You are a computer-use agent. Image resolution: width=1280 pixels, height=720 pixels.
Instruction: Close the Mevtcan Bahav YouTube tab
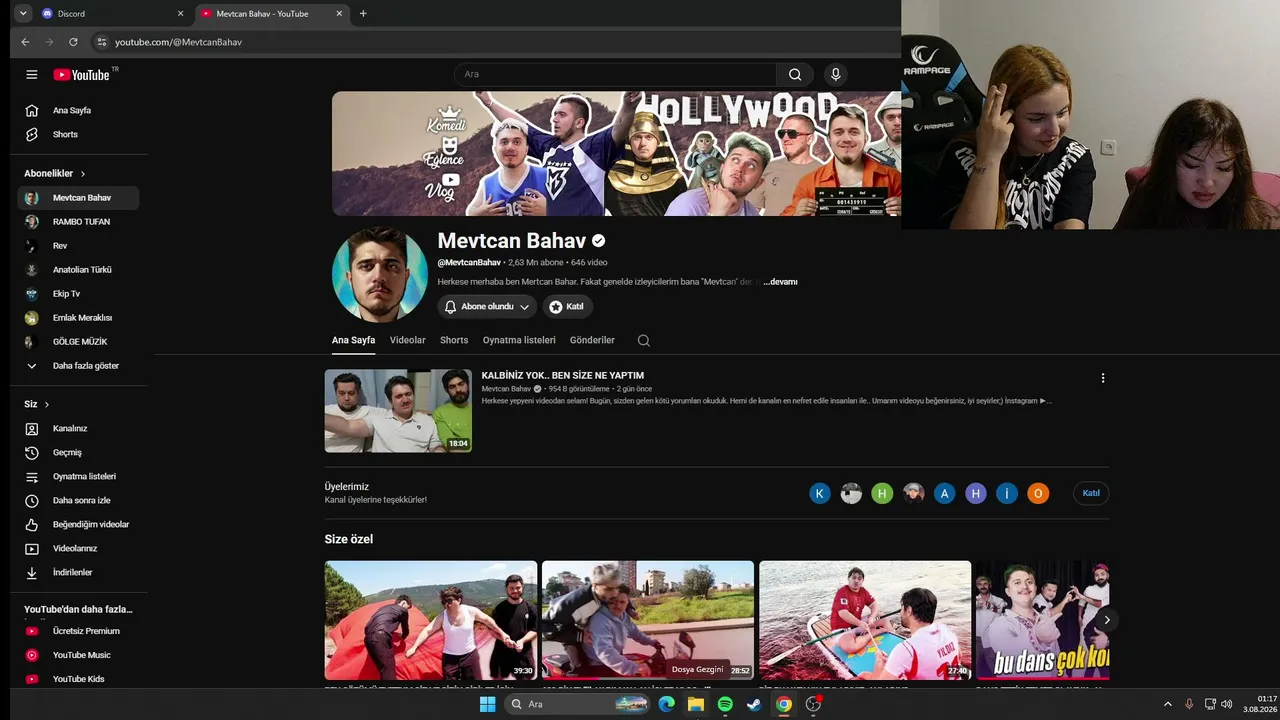coord(339,14)
